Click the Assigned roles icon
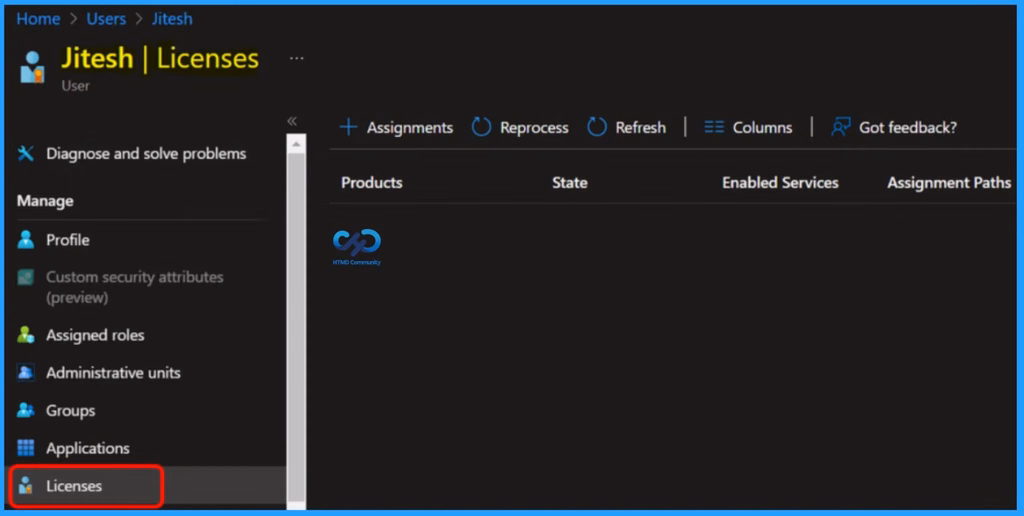The width and height of the screenshot is (1024, 516). click(x=25, y=335)
